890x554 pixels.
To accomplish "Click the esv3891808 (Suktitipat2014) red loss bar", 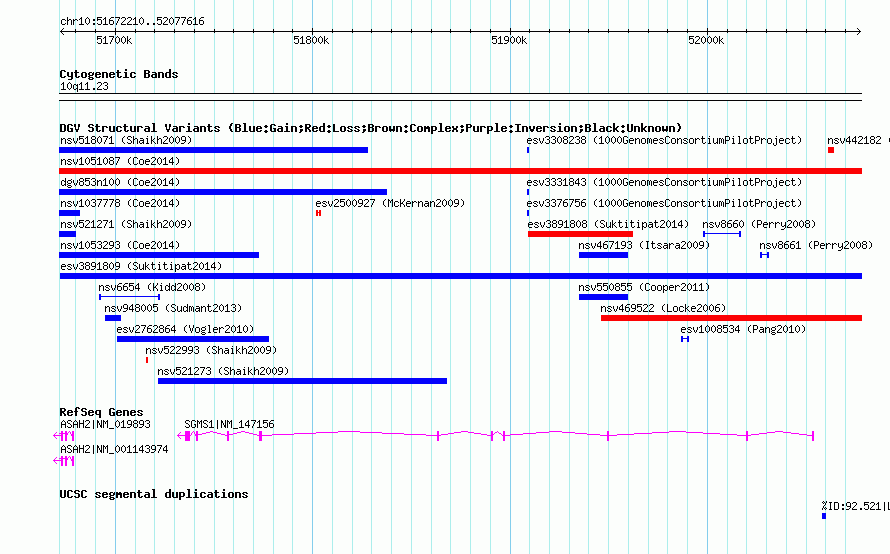I will click(580, 234).
